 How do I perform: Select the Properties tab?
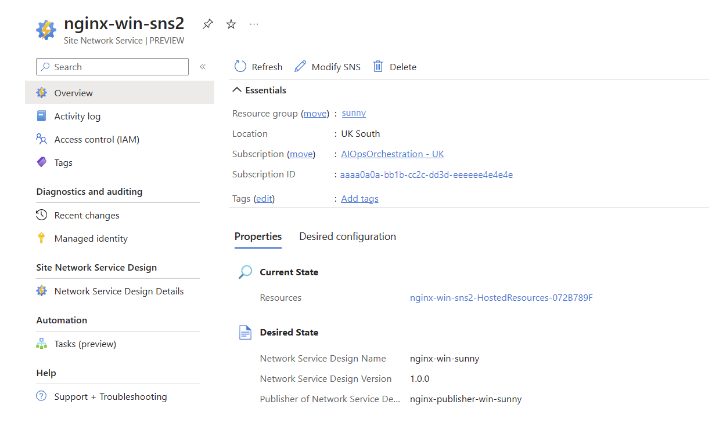coord(258,237)
